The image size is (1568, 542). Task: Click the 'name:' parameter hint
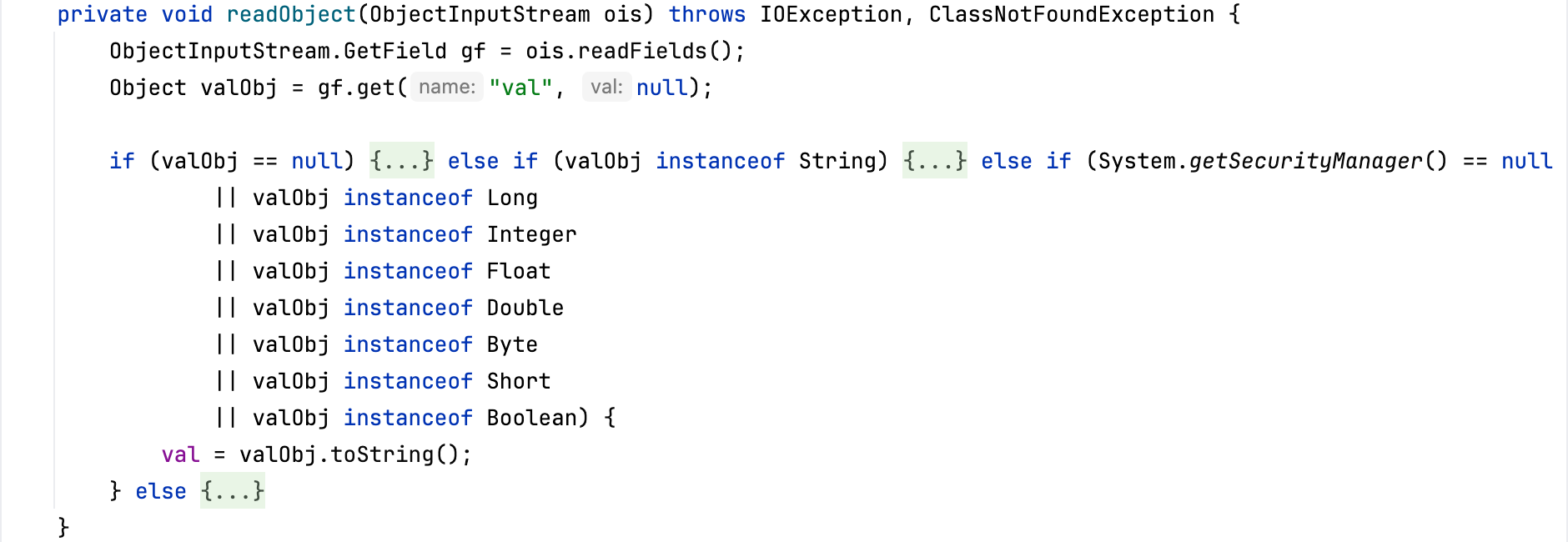pos(447,87)
